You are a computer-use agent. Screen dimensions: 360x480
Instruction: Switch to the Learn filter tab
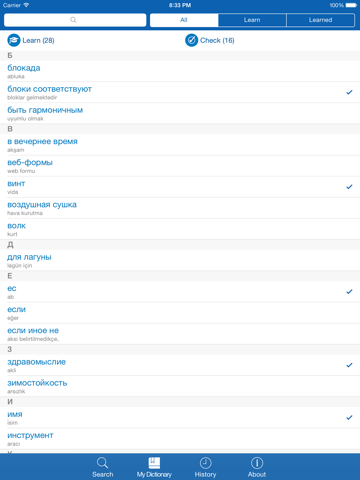tap(252, 20)
